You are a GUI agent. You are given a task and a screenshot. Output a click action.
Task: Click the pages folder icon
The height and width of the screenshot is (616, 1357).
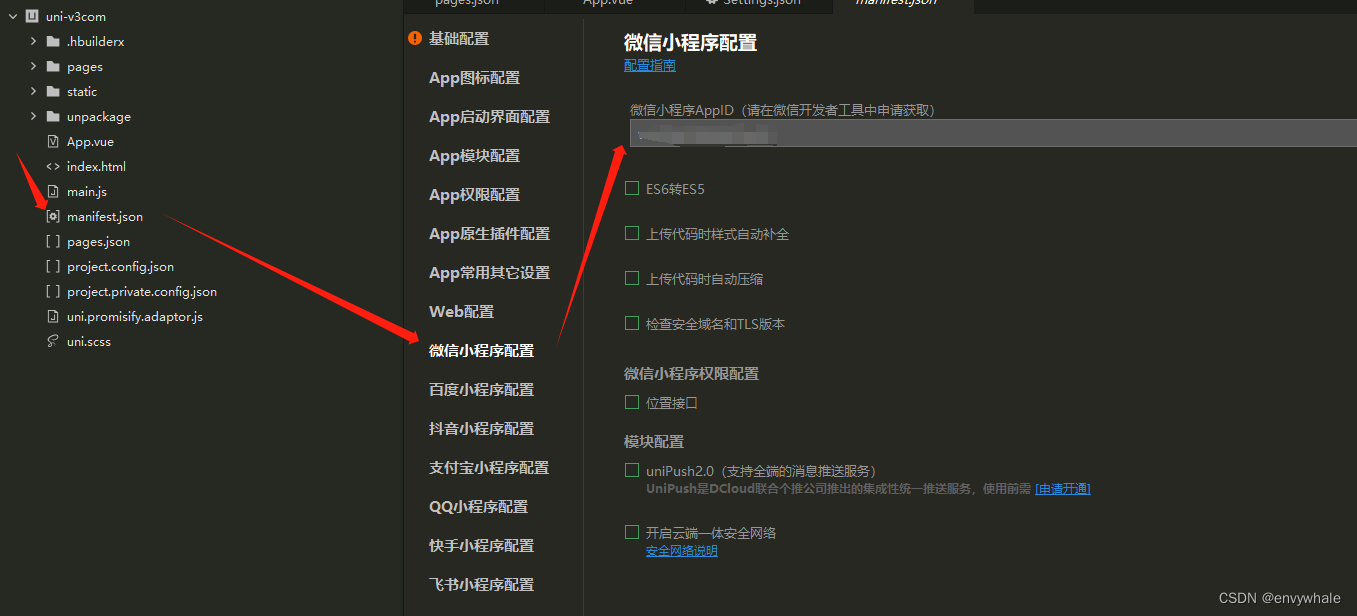click(53, 67)
